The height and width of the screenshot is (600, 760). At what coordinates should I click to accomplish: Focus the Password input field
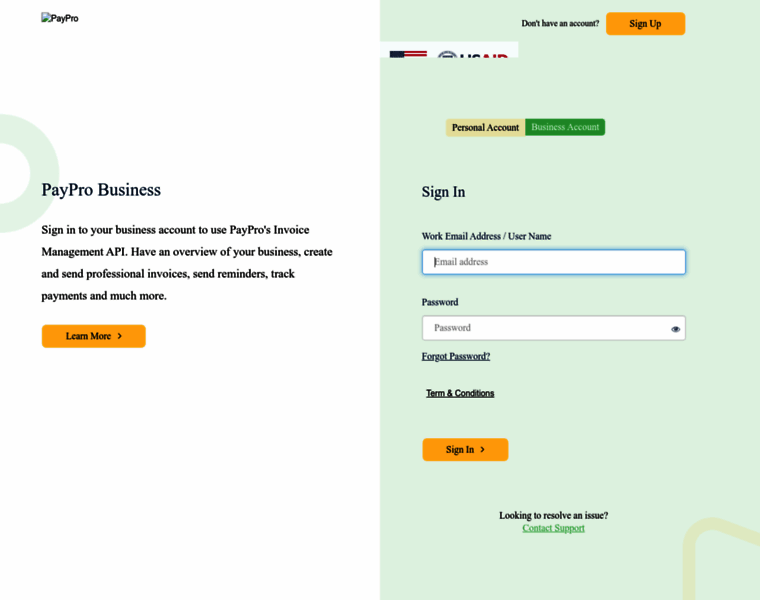554,328
